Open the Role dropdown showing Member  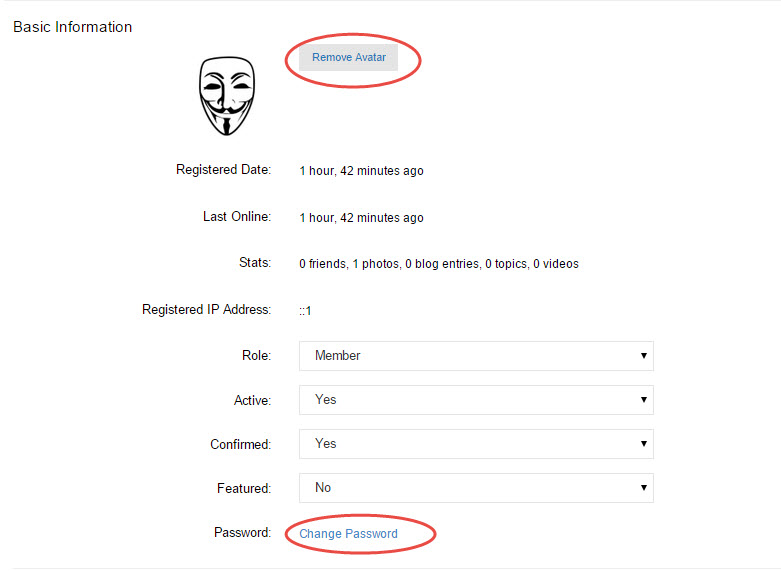pyautogui.click(x=476, y=356)
